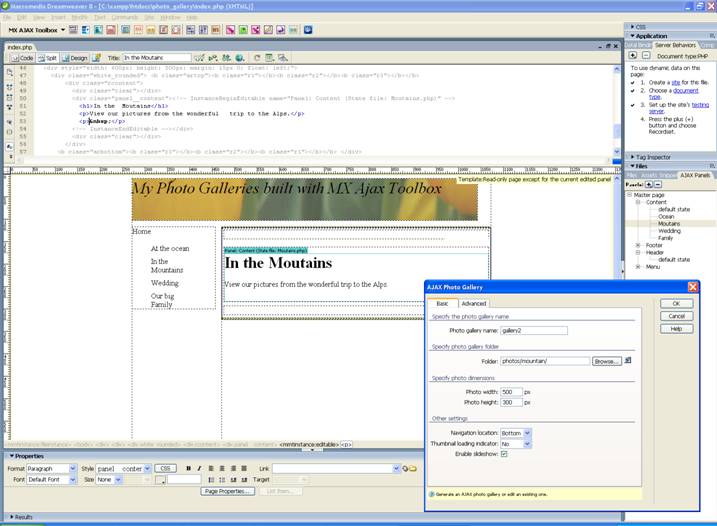Open the MX AJAX Toolbox category dropdown arrow
This screenshot has height=526, width=717.
tap(63, 30)
